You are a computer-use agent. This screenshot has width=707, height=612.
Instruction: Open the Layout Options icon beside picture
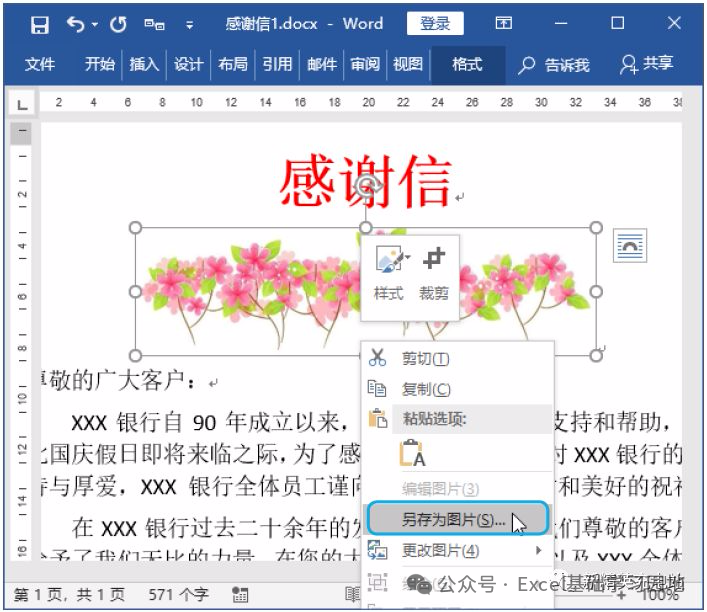tap(629, 245)
